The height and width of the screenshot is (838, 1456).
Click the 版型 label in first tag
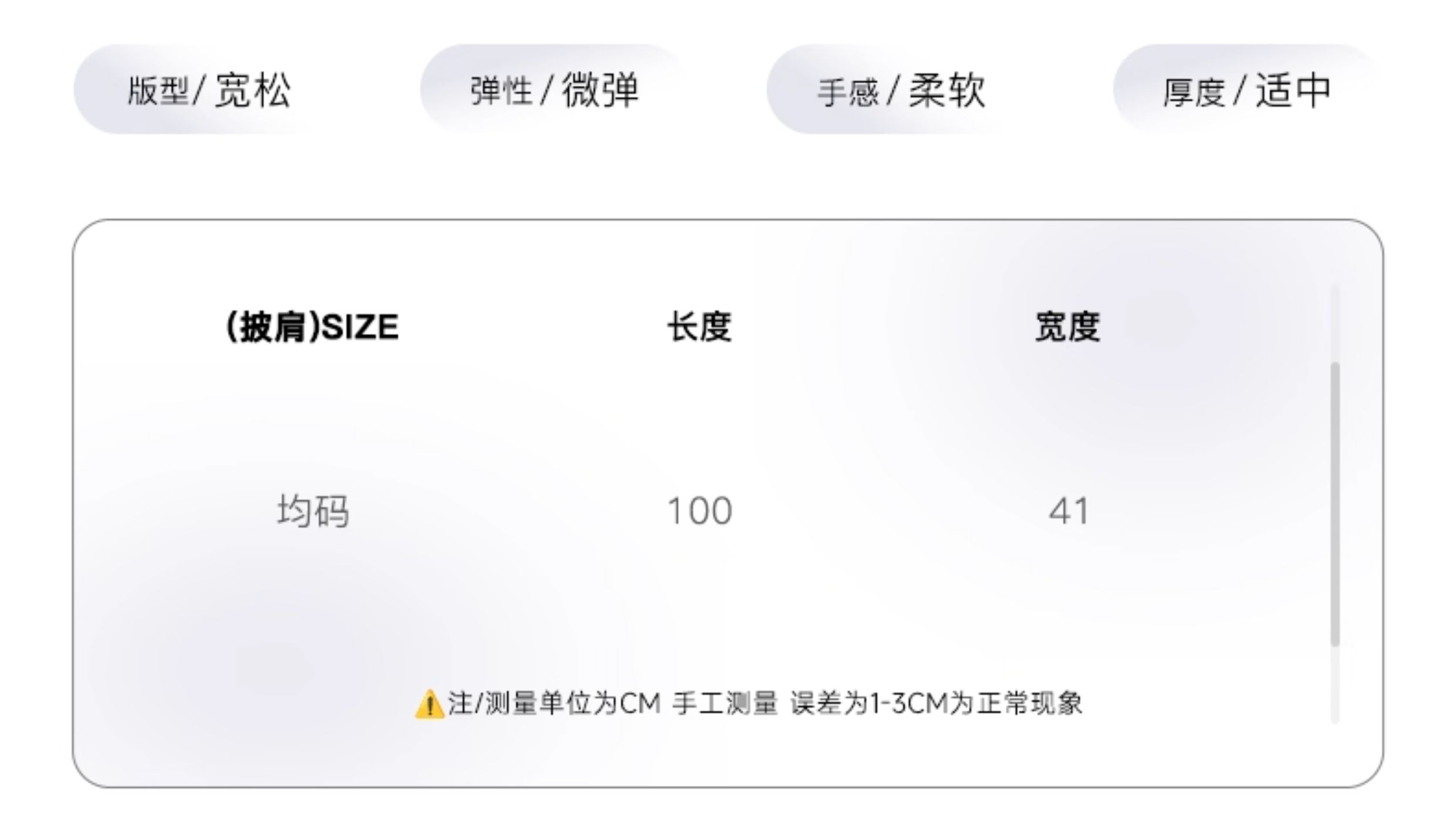tap(158, 91)
